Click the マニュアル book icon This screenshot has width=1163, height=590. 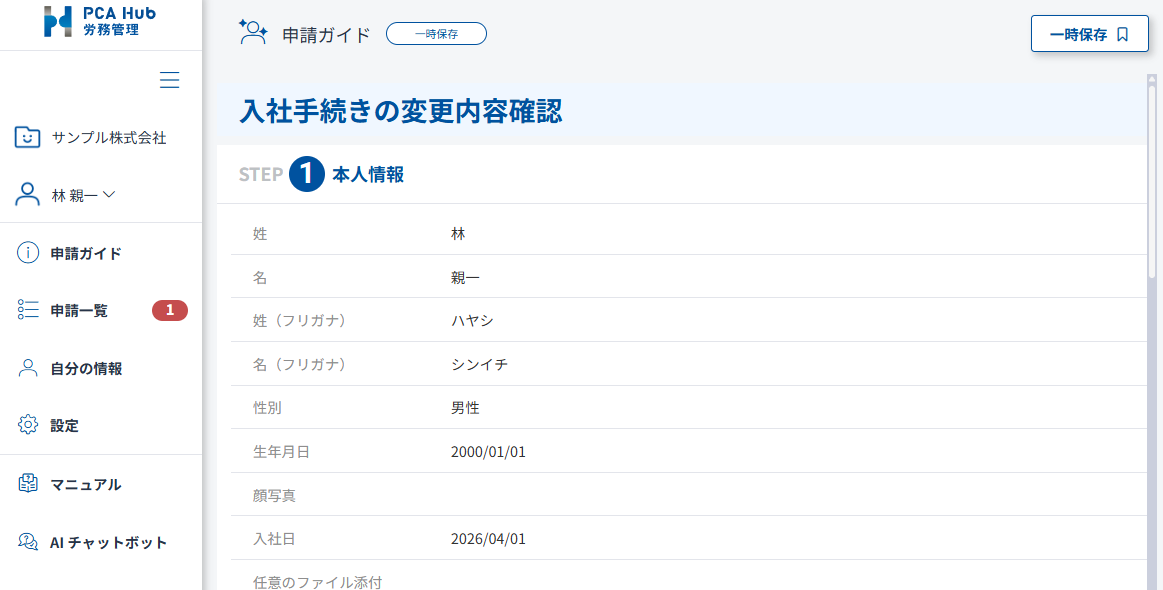tap(28, 484)
